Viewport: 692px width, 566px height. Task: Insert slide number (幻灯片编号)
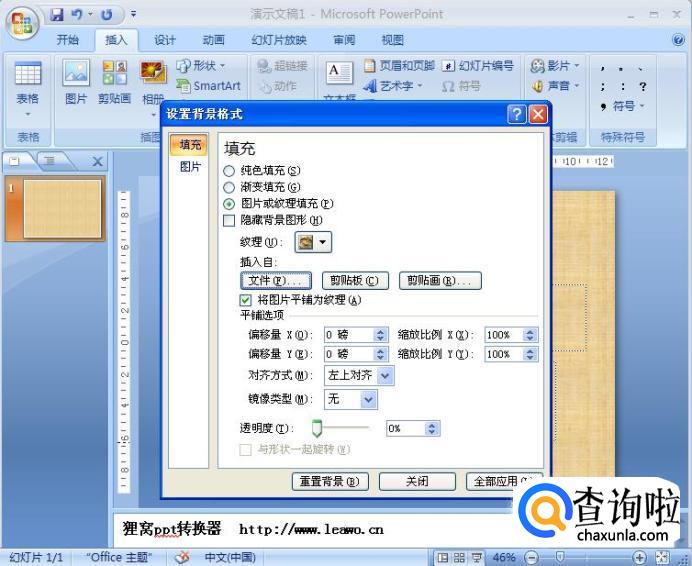478,66
